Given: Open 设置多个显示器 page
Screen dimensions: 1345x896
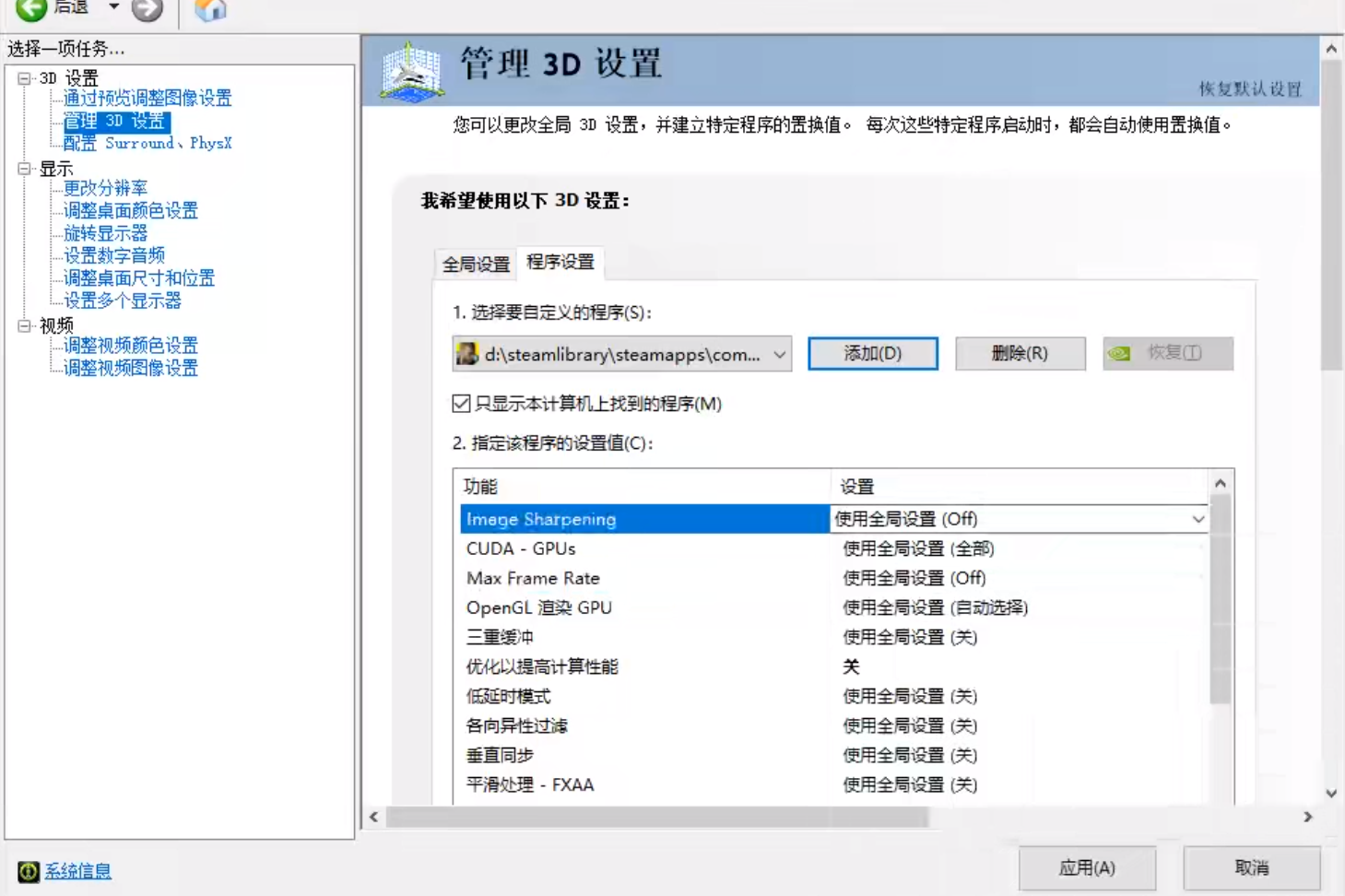Looking at the screenshot, I should point(123,301).
